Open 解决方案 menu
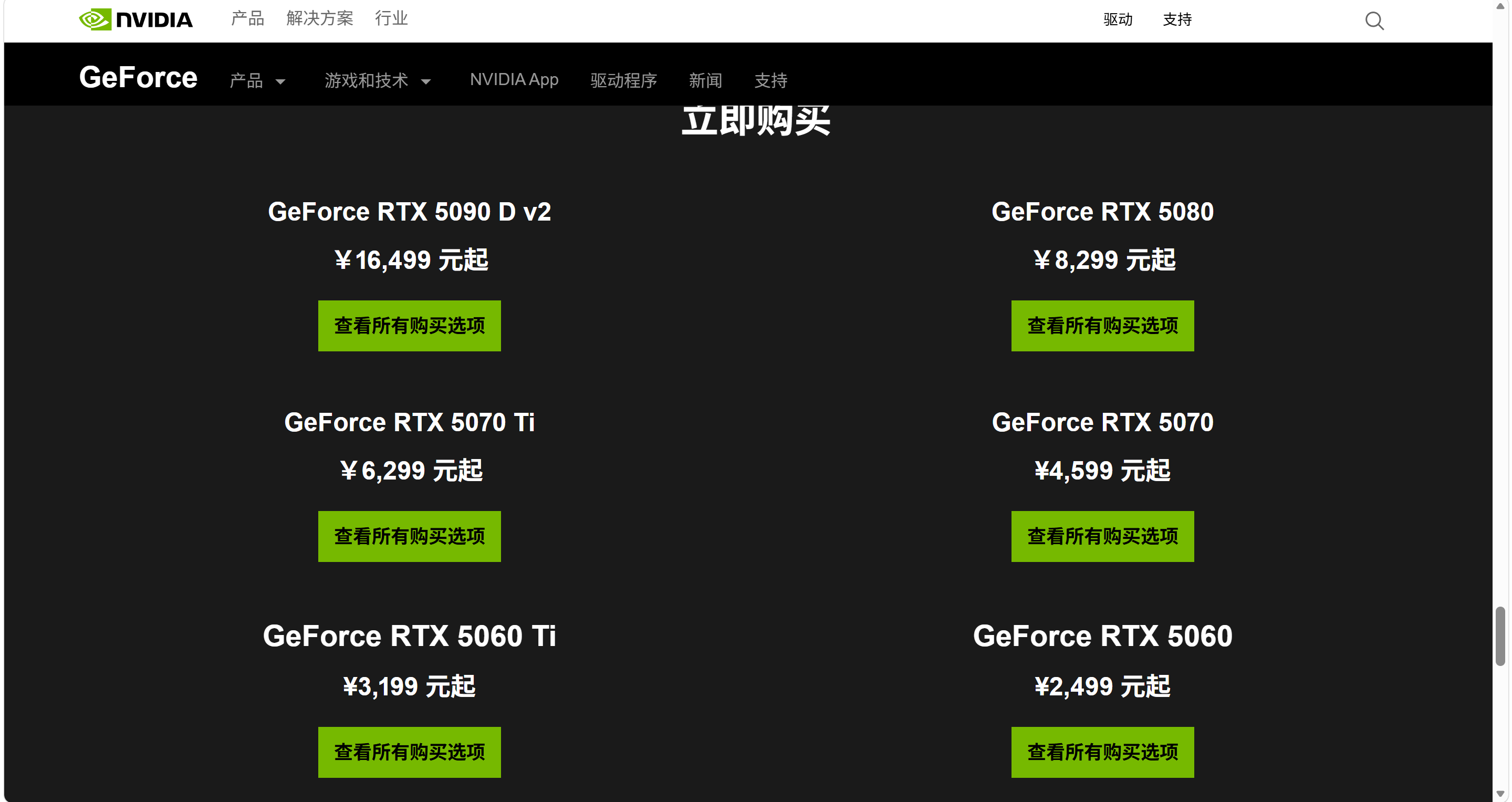The width and height of the screenshot is (1512, 802). pos(319,18)
